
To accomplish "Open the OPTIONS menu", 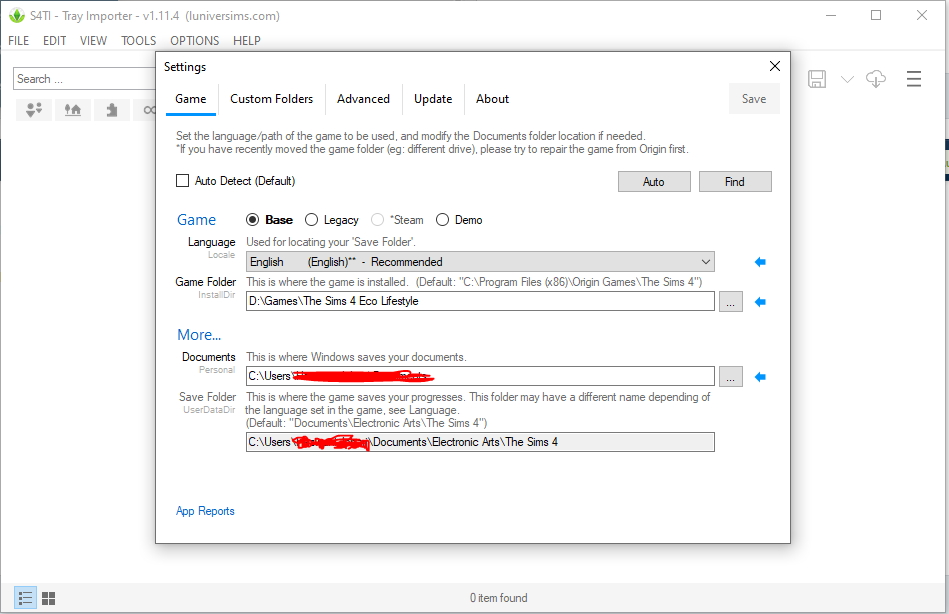I will [x=194, y=41].
